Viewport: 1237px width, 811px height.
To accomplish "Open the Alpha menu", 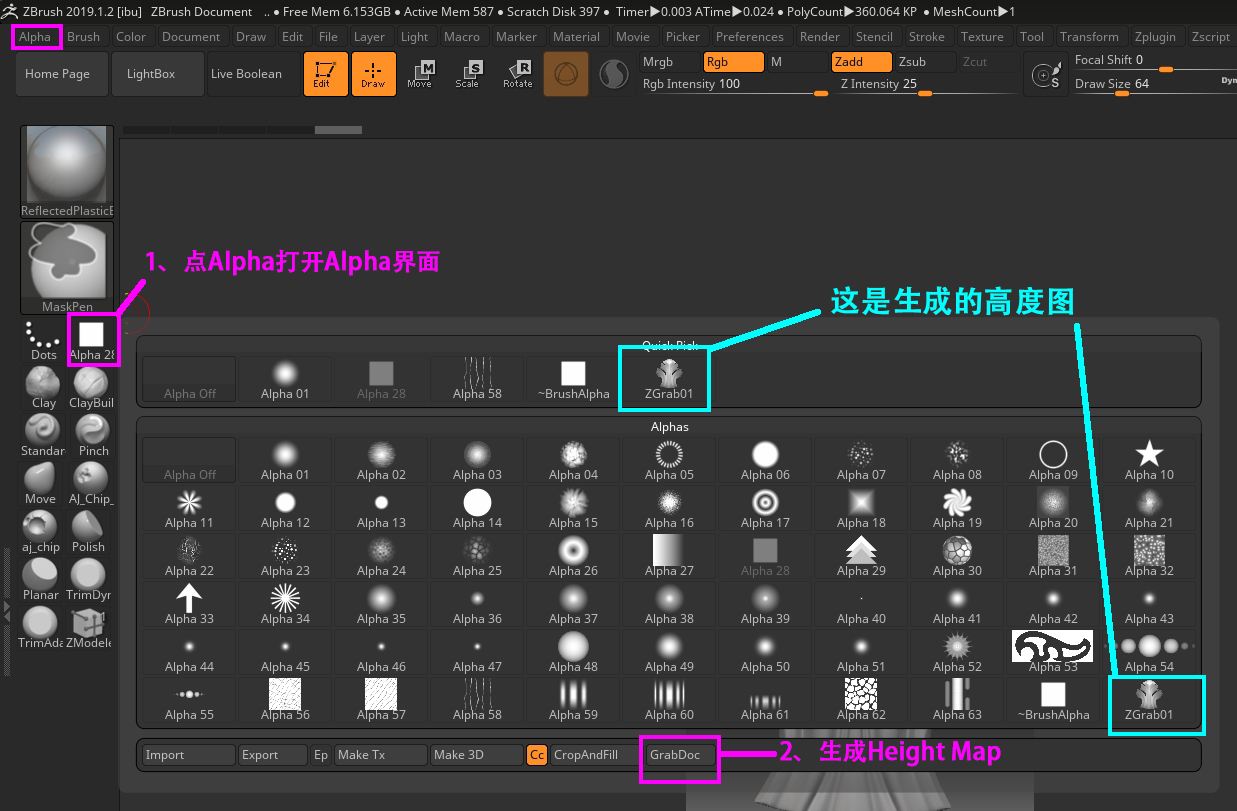I will (x=35, y=37).
